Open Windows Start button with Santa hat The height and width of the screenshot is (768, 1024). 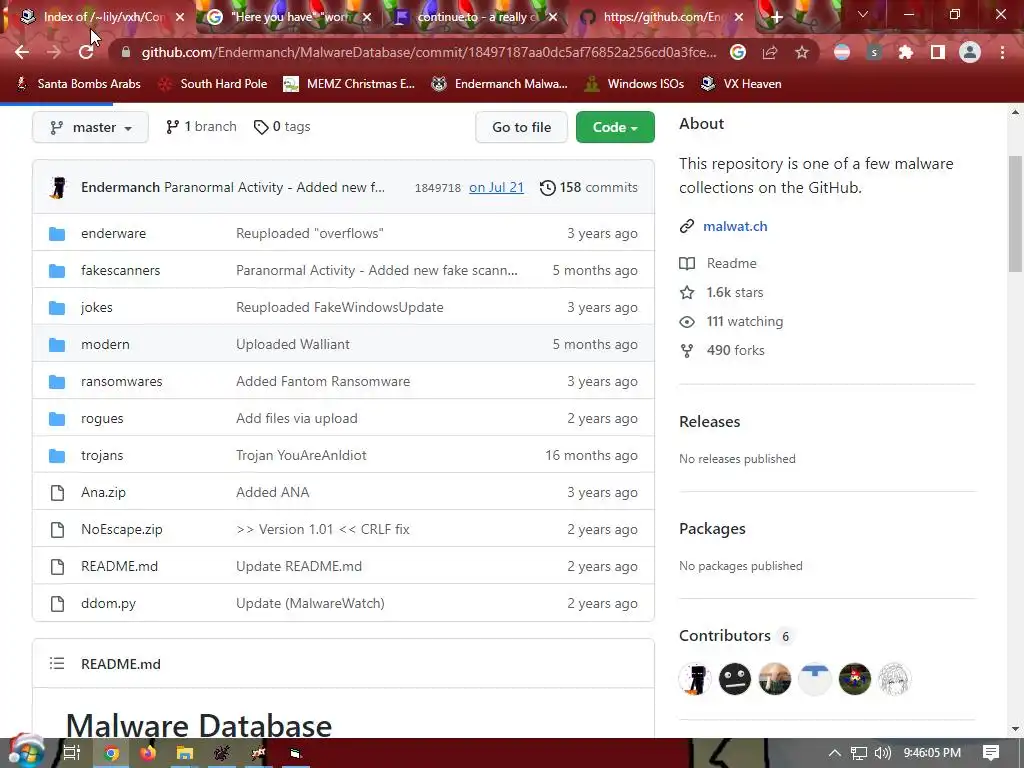[26, 752]
